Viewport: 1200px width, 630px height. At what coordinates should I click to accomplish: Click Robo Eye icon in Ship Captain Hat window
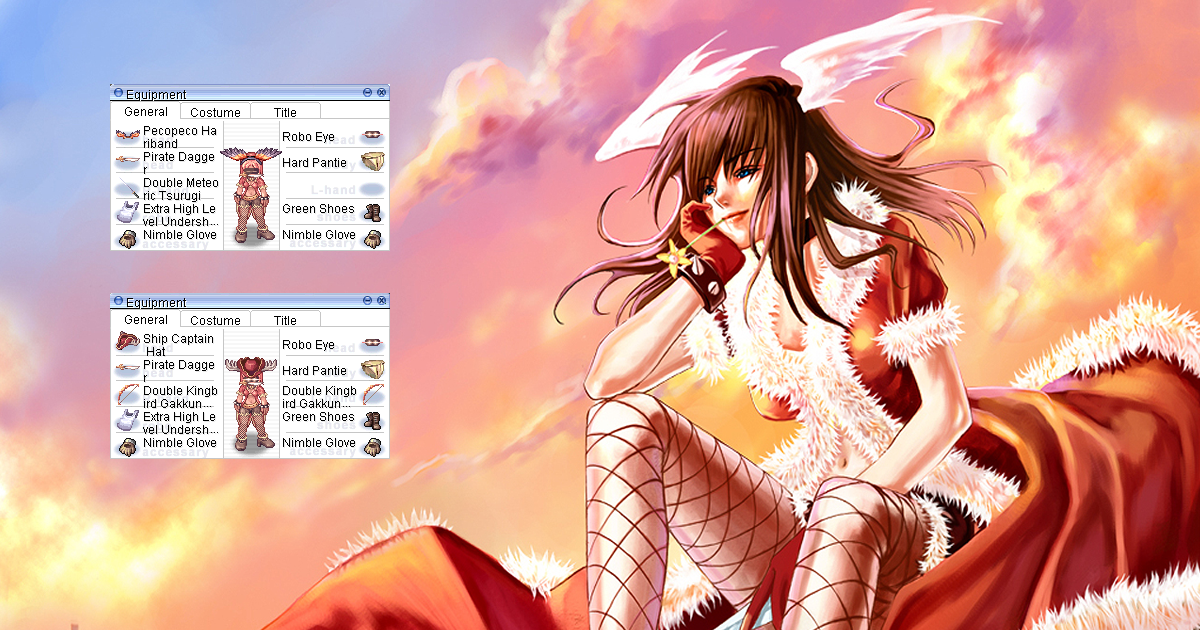(x=373, y=343)
